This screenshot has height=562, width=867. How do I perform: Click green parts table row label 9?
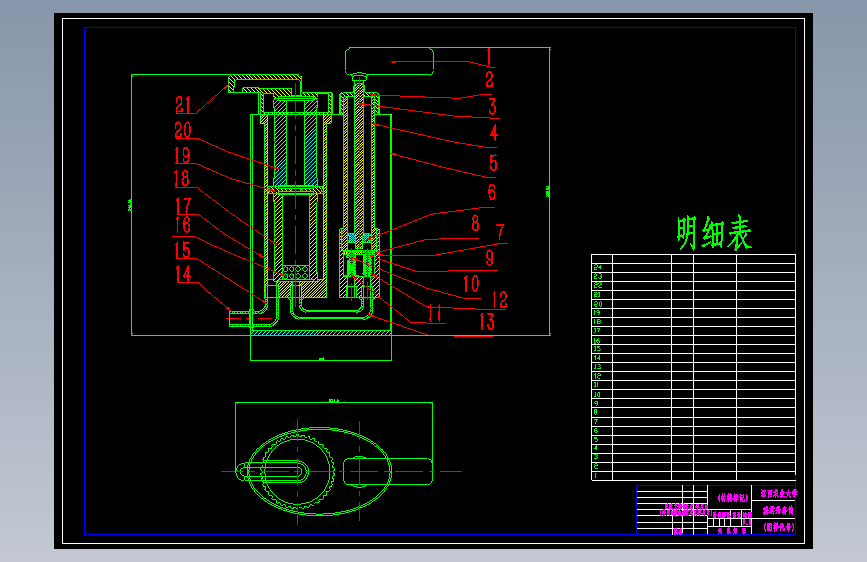tap(596, 403)
